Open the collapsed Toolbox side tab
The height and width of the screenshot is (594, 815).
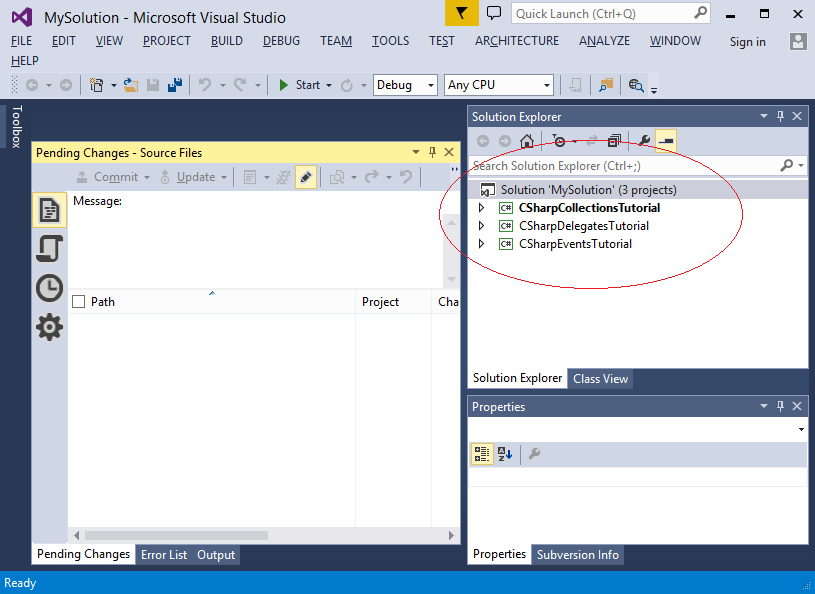[x=17, y=126]
